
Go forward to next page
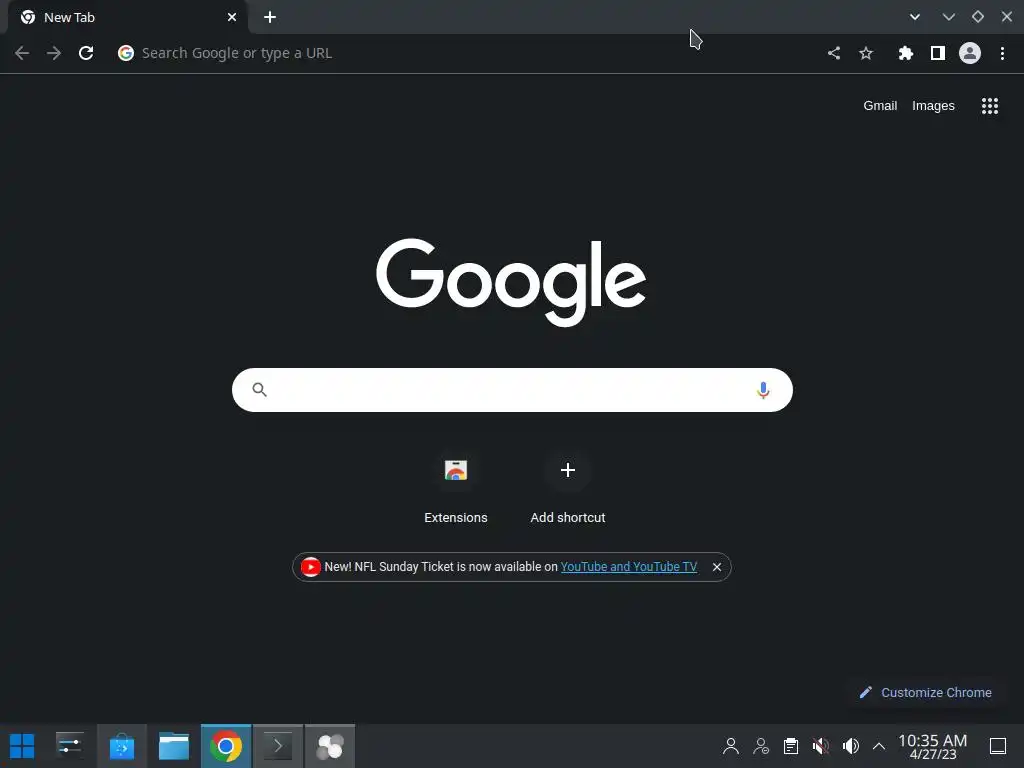click(x=54, y=53)
